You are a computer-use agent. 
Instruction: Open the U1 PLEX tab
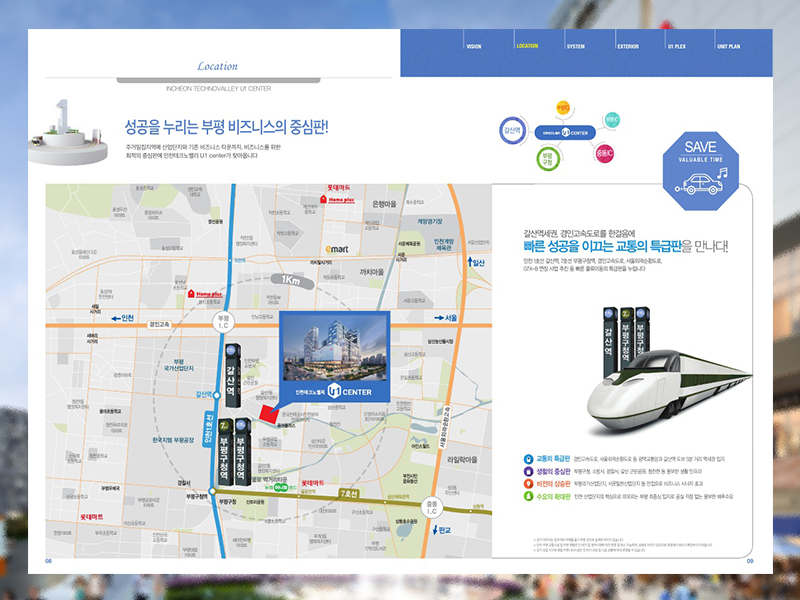(x=677, y=46)
